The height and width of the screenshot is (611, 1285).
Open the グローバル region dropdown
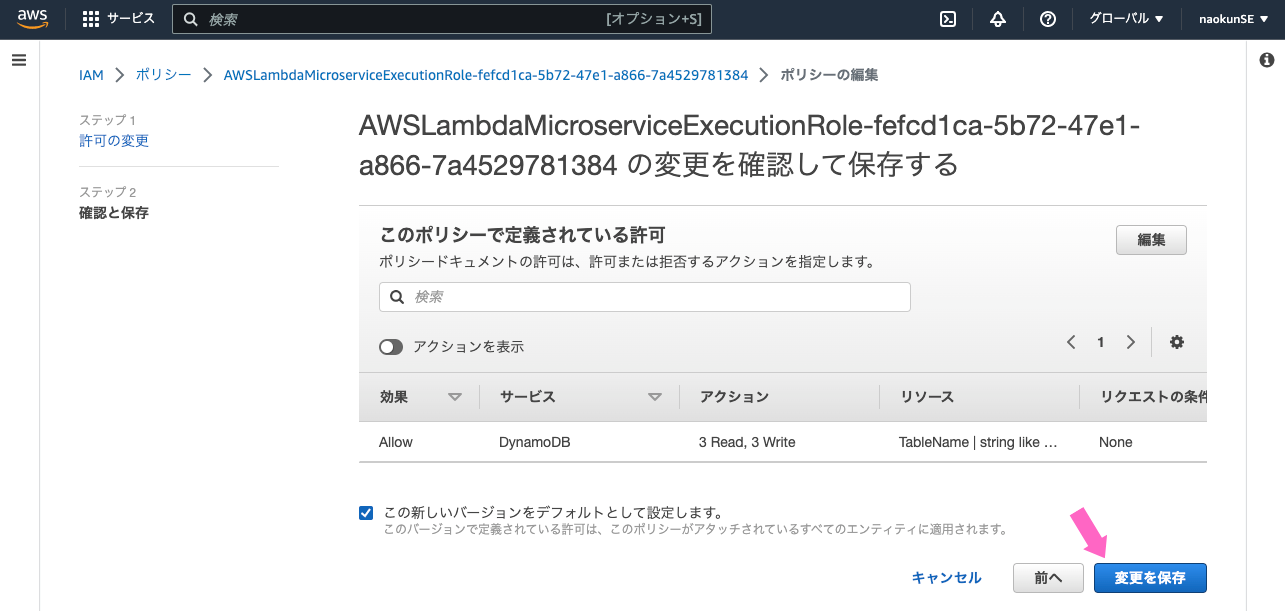[1125, 19]
